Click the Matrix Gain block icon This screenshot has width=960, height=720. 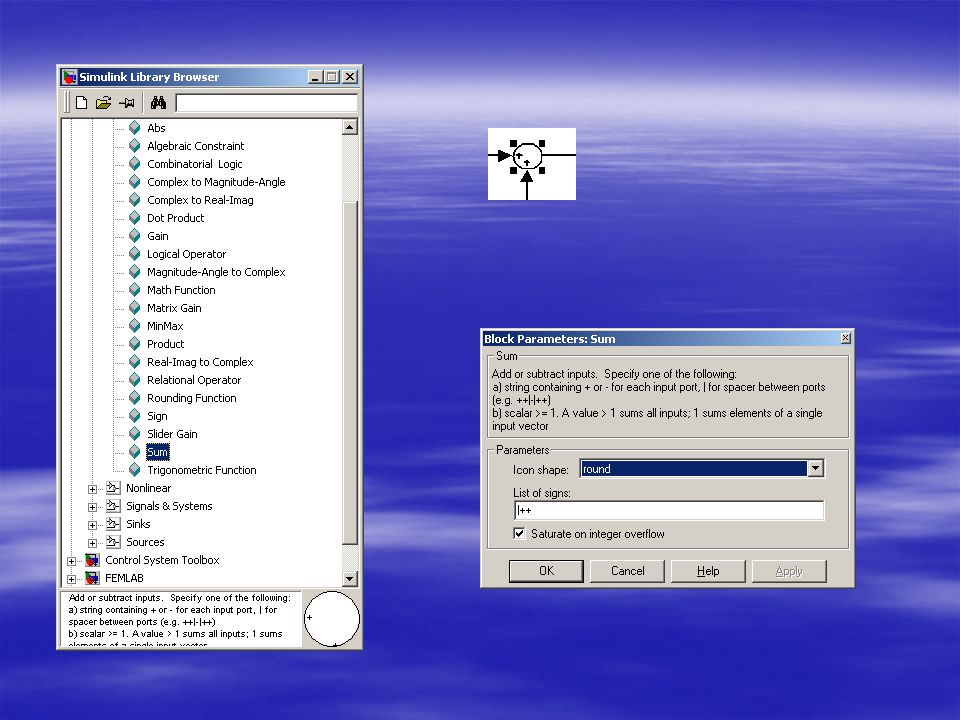point(135,307)
